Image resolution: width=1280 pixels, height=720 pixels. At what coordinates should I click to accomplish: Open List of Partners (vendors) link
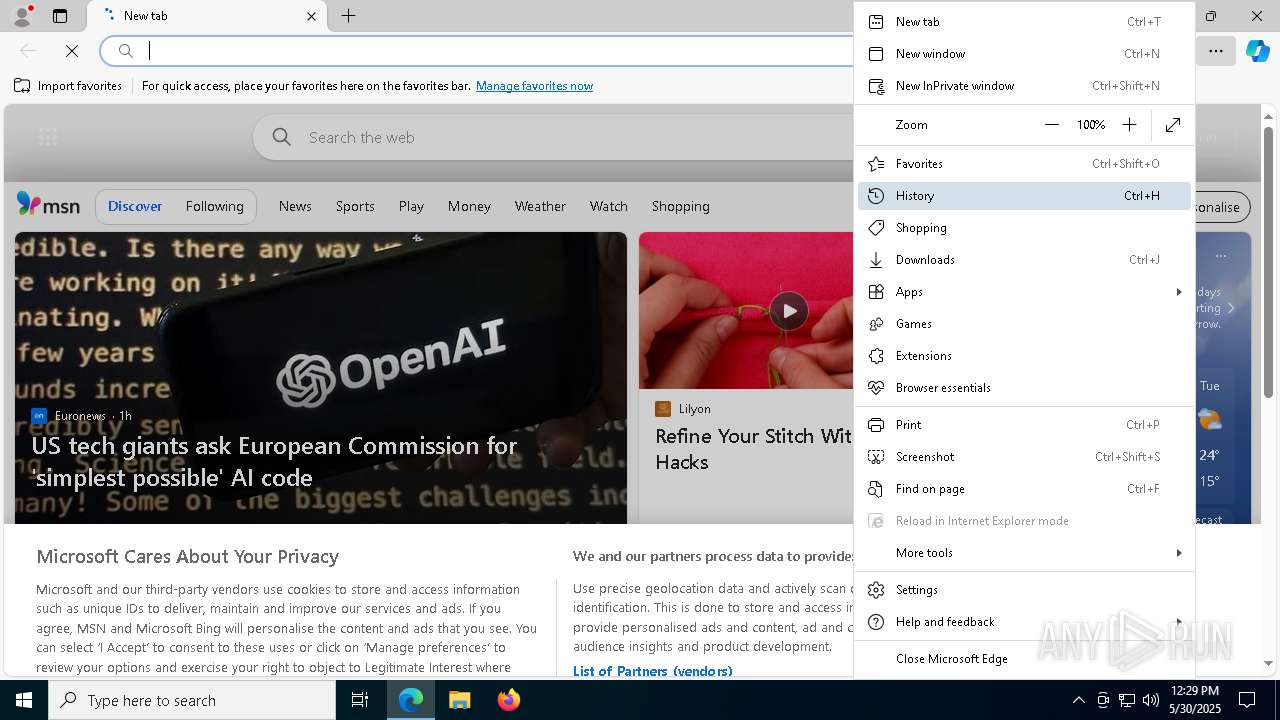coord(652,671)
